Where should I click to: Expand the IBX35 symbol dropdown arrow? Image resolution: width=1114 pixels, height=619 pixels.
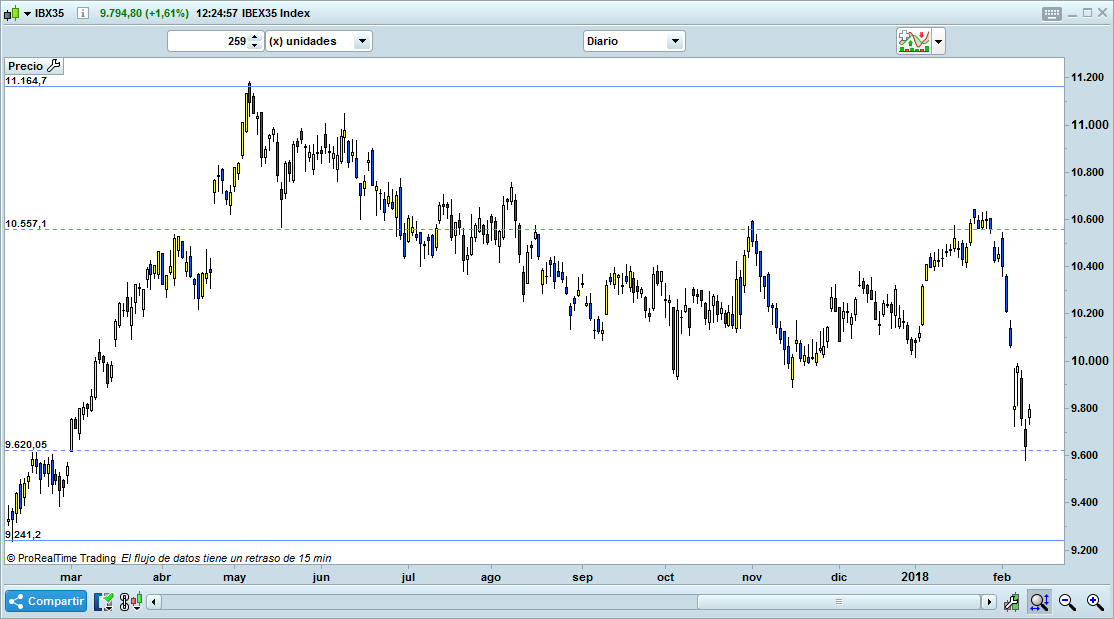pyautogui.click(x=26, y=13)
